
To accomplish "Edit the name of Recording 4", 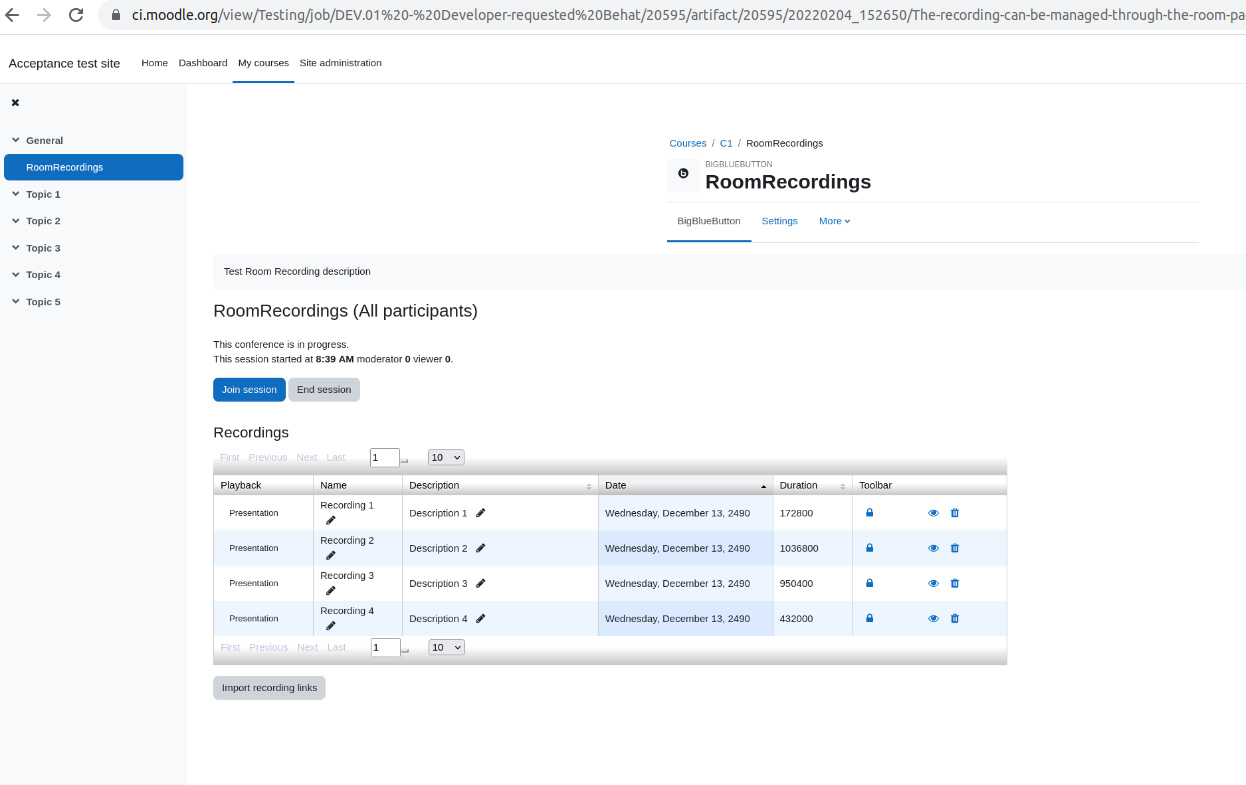I will (331, 625).
